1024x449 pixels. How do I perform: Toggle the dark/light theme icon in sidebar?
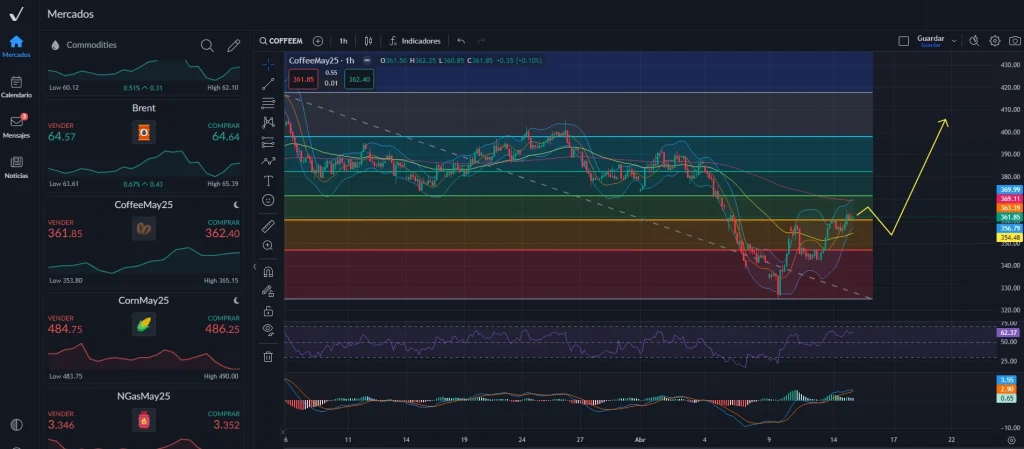pos(16,425)
